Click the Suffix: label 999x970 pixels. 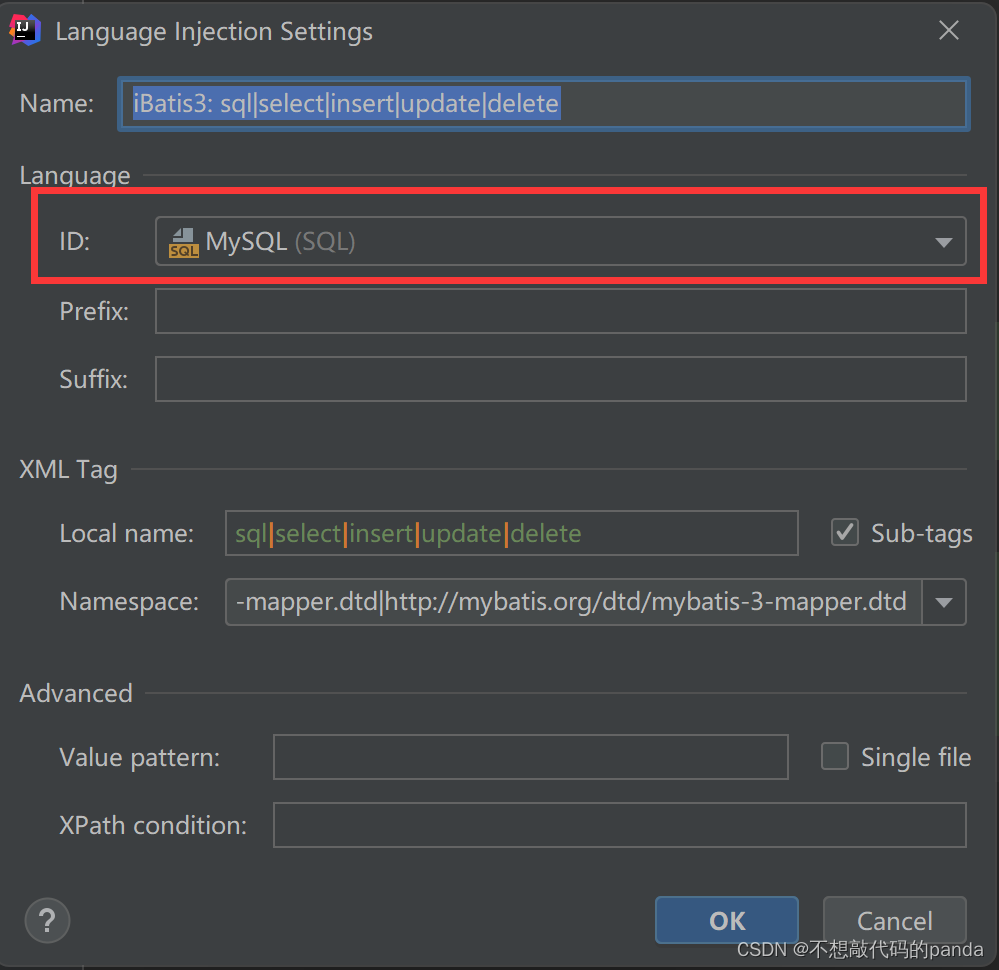pyautogui.click(x=94, y=379)
